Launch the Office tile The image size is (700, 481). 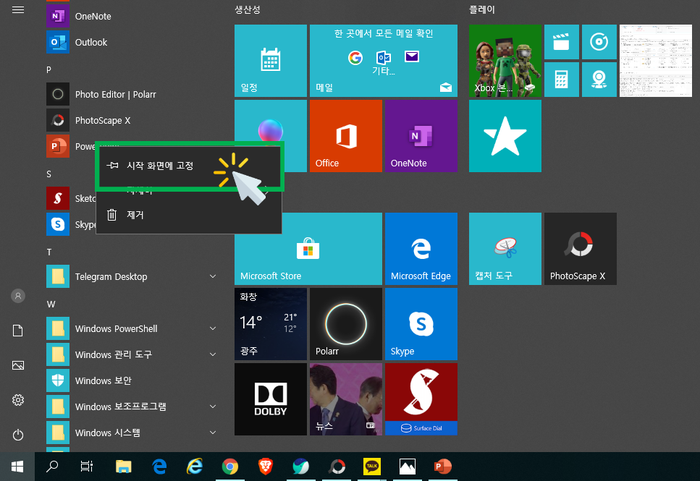coord(346,136)
